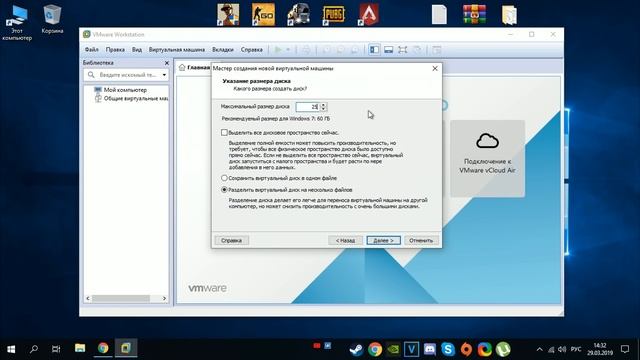This screenshot has width=640, height=360.
Task: Select split virtual disk into multiple files
Action: [x=224, y=190]
